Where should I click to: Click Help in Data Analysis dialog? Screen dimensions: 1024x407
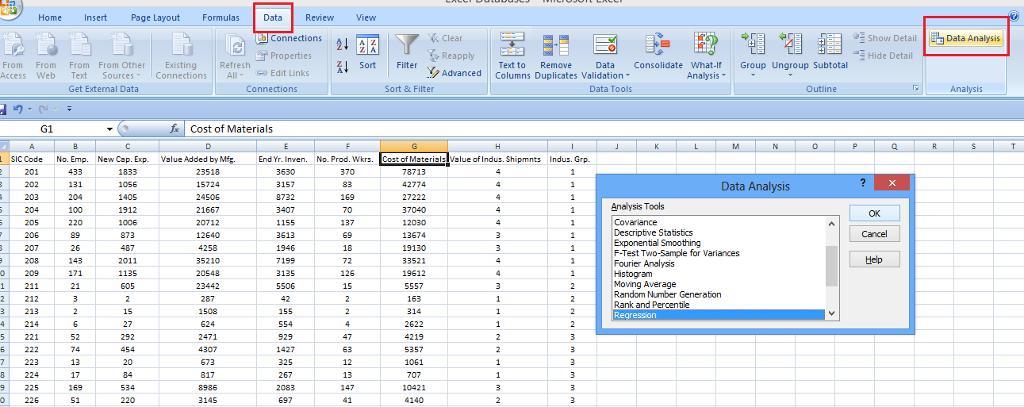click(x=874, y=259)
